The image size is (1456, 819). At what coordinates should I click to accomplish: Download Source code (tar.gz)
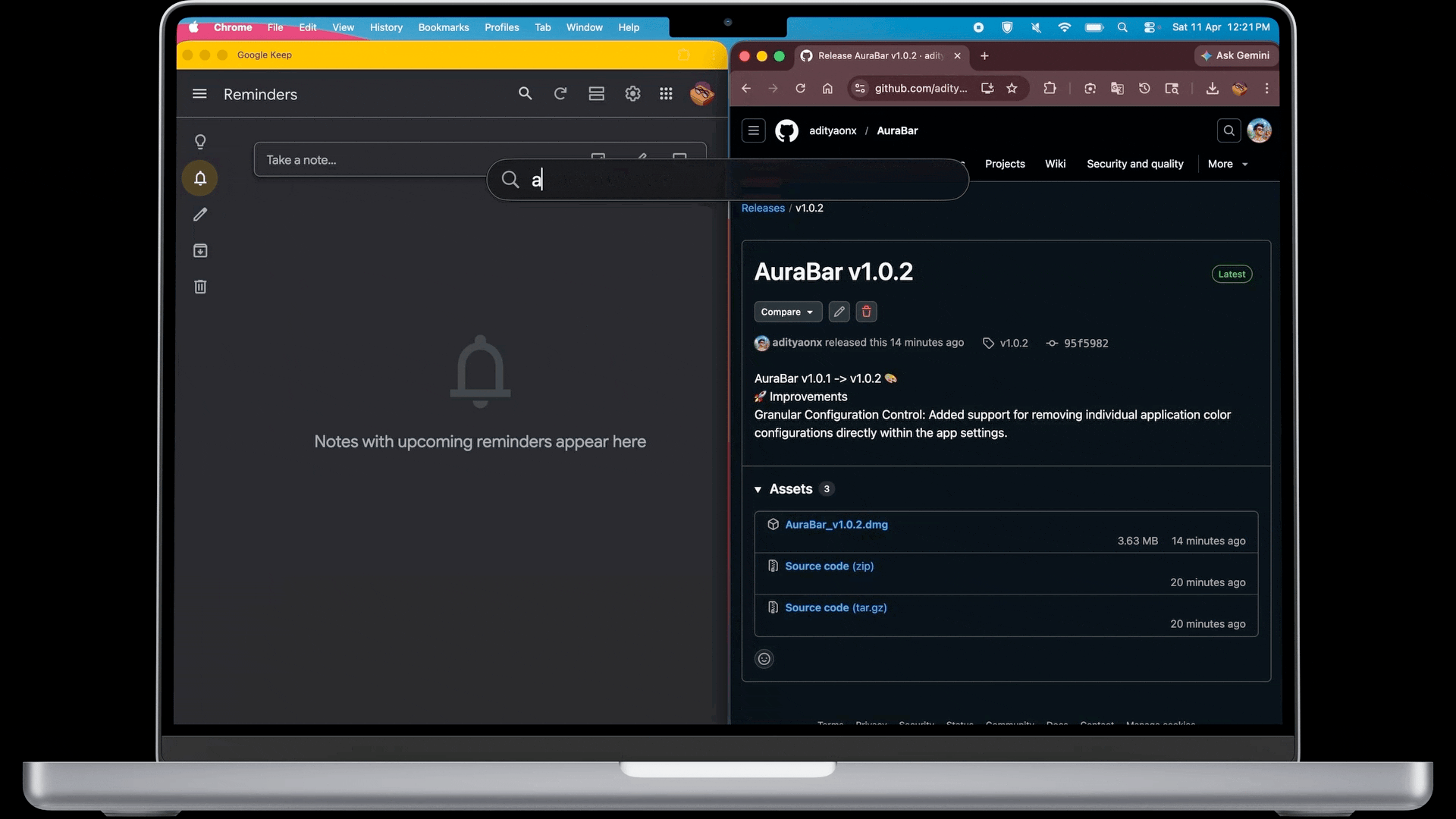836,608
